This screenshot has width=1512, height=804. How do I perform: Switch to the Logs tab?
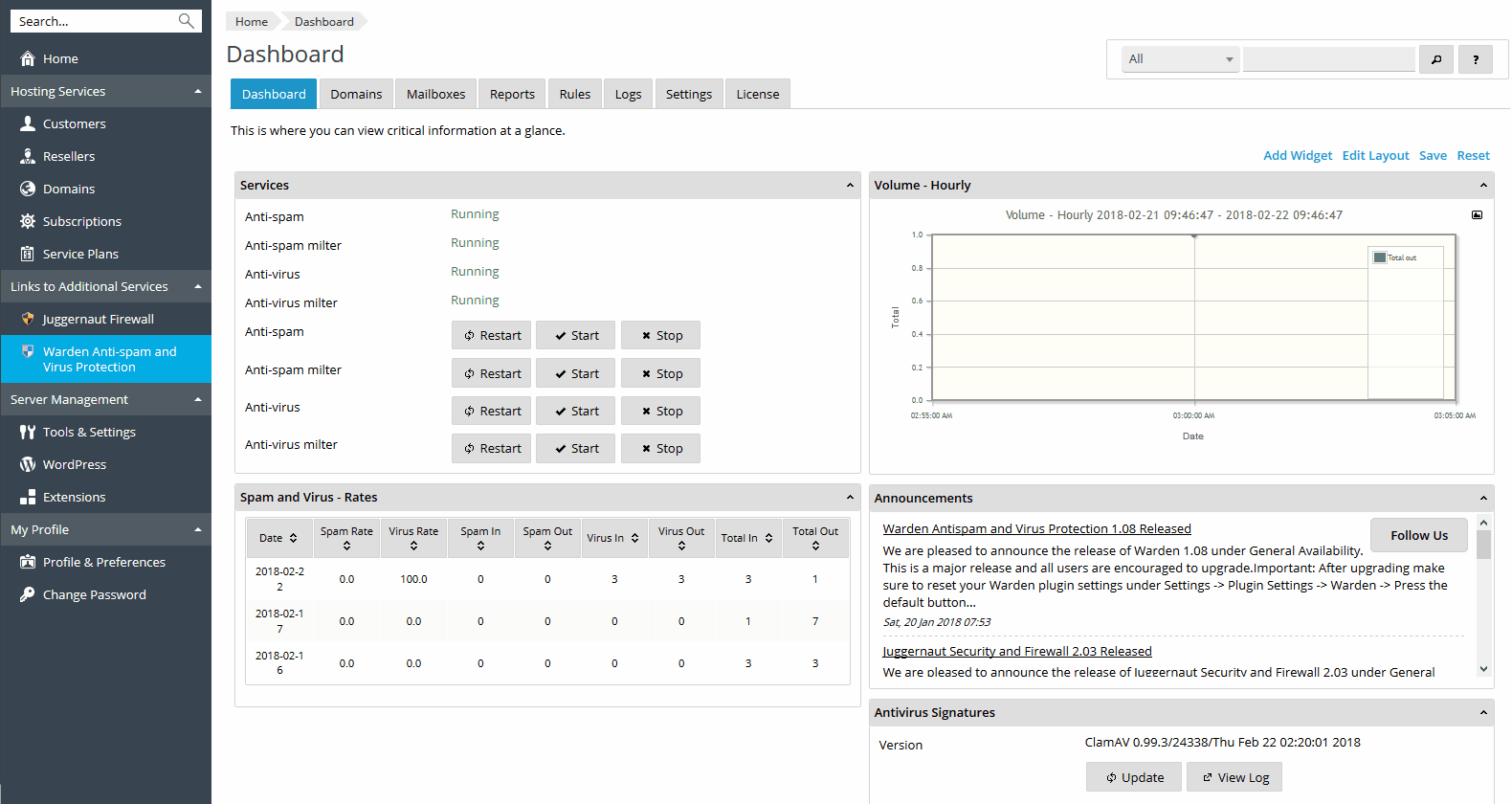(x=628, y=94)
